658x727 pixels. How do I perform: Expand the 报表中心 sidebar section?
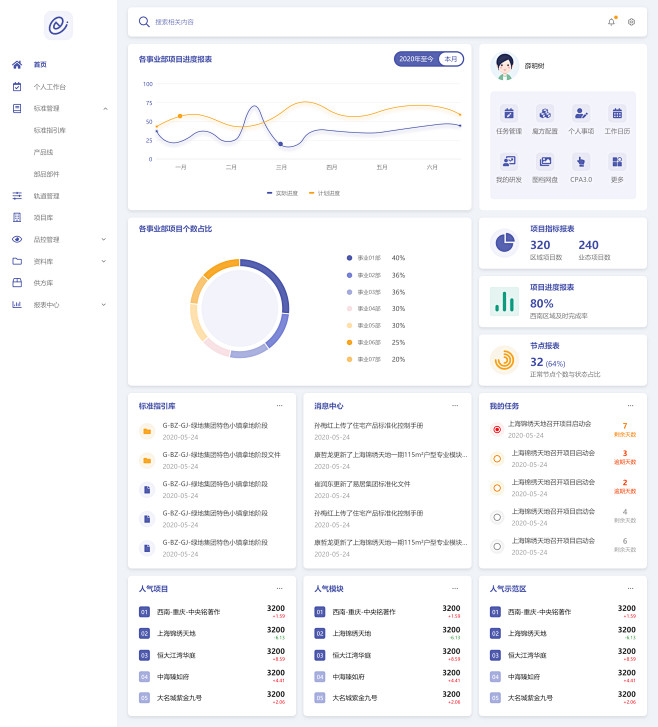pos(103,304)
